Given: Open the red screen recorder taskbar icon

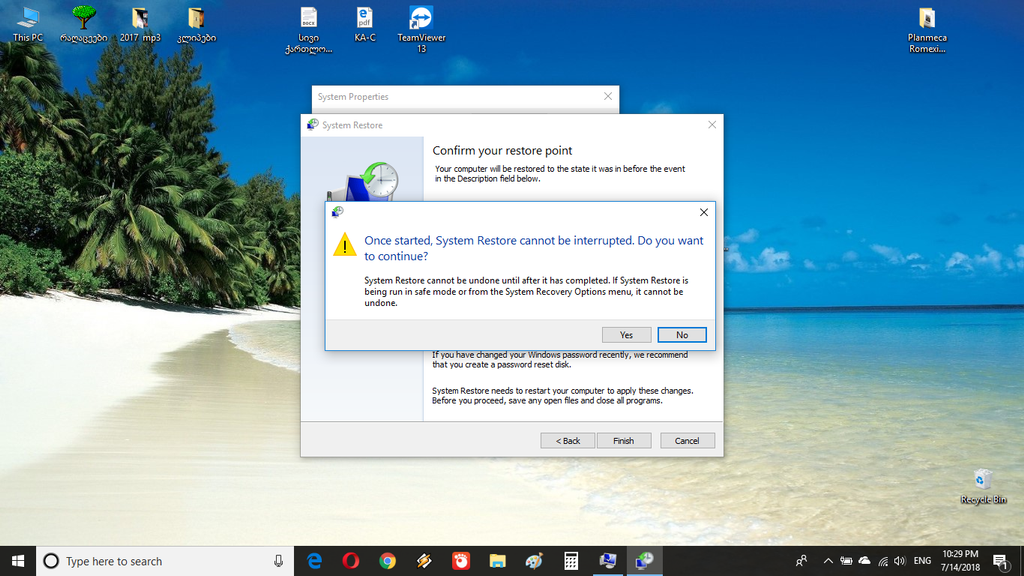Looking at the screenshot, I should (460, 561).
